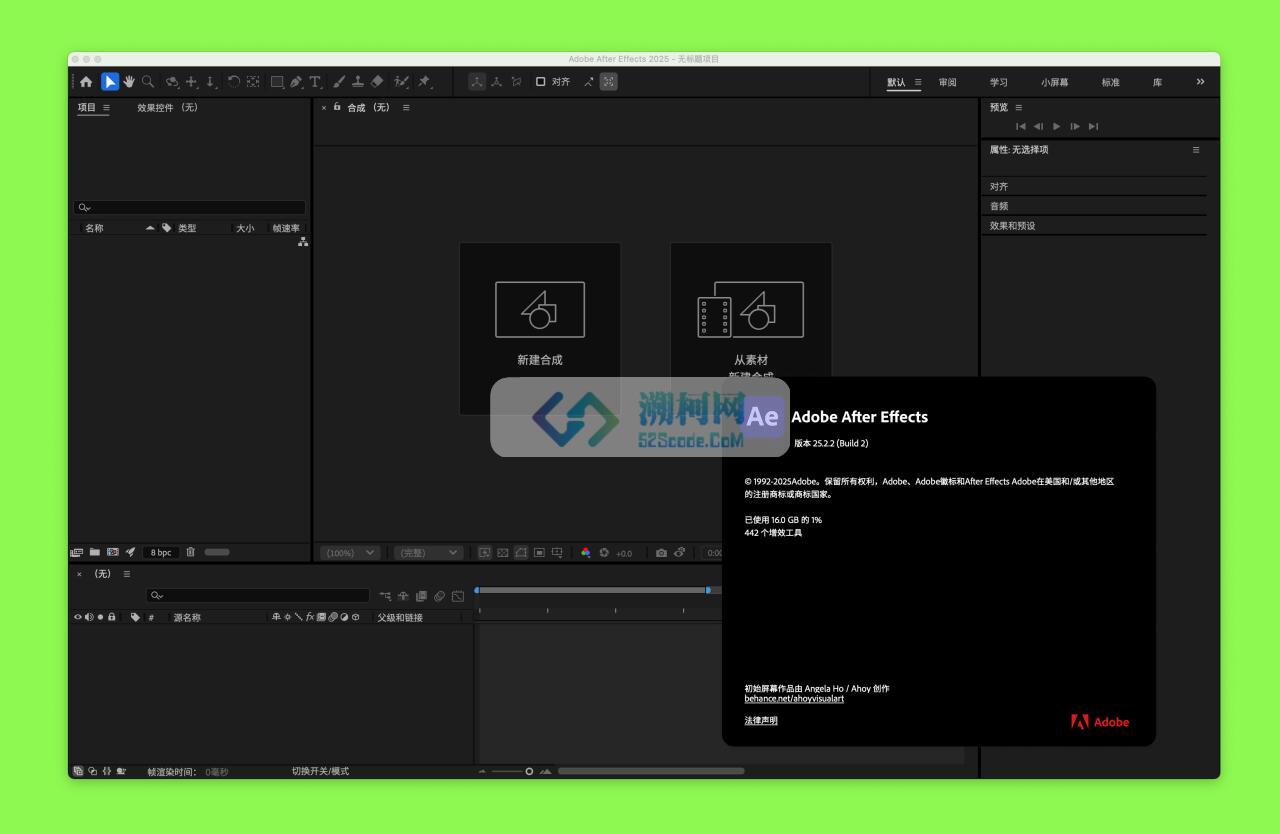
Task: Delete selected project items trash icon
Action: [190, 552]
